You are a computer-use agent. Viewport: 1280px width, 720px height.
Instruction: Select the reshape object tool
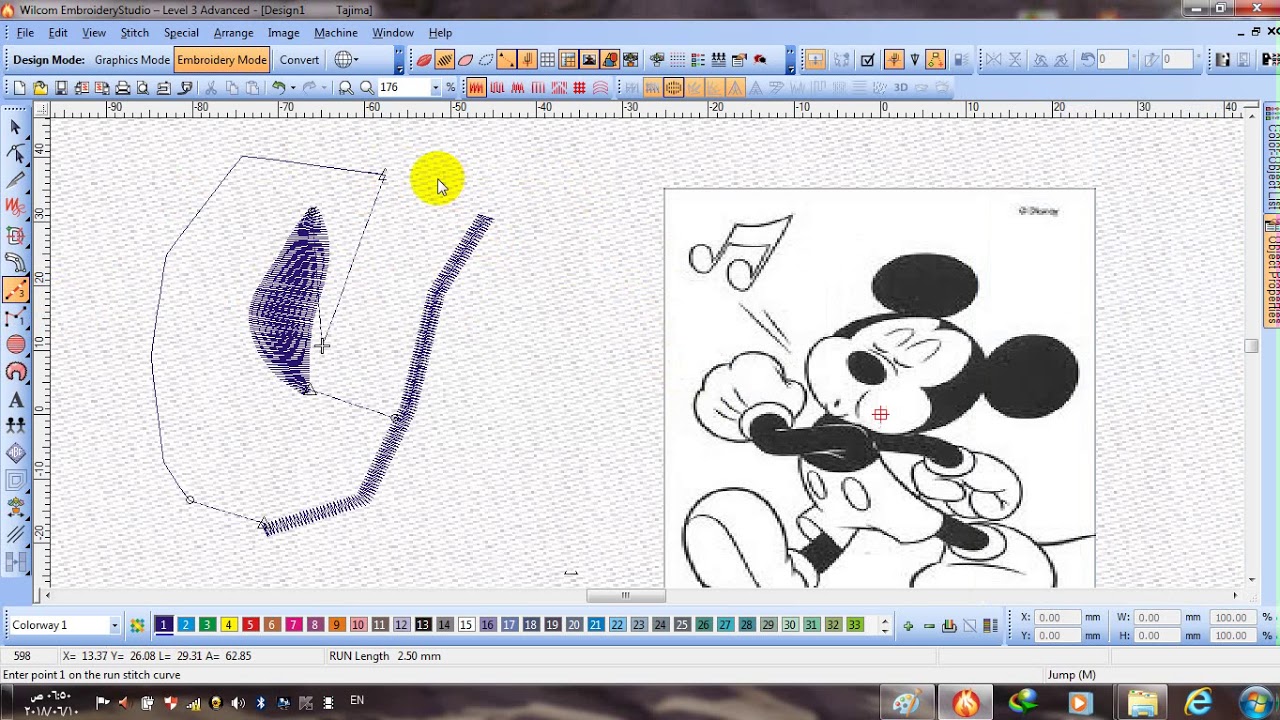(16, 154)
